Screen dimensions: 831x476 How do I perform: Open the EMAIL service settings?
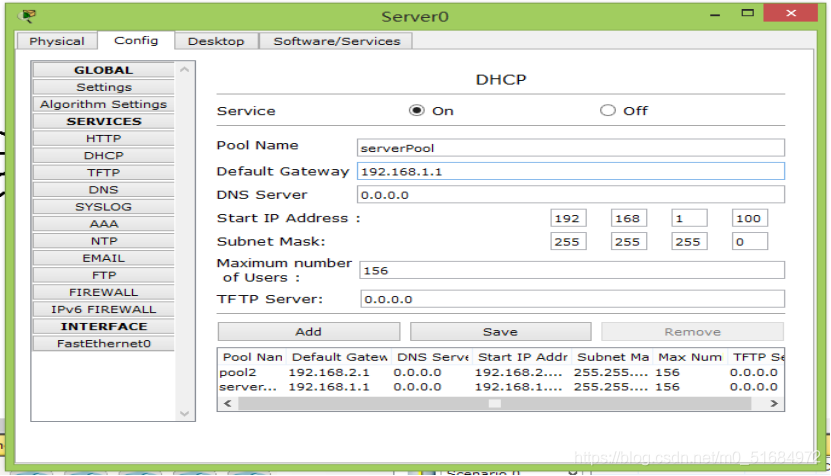coord(103,258)
